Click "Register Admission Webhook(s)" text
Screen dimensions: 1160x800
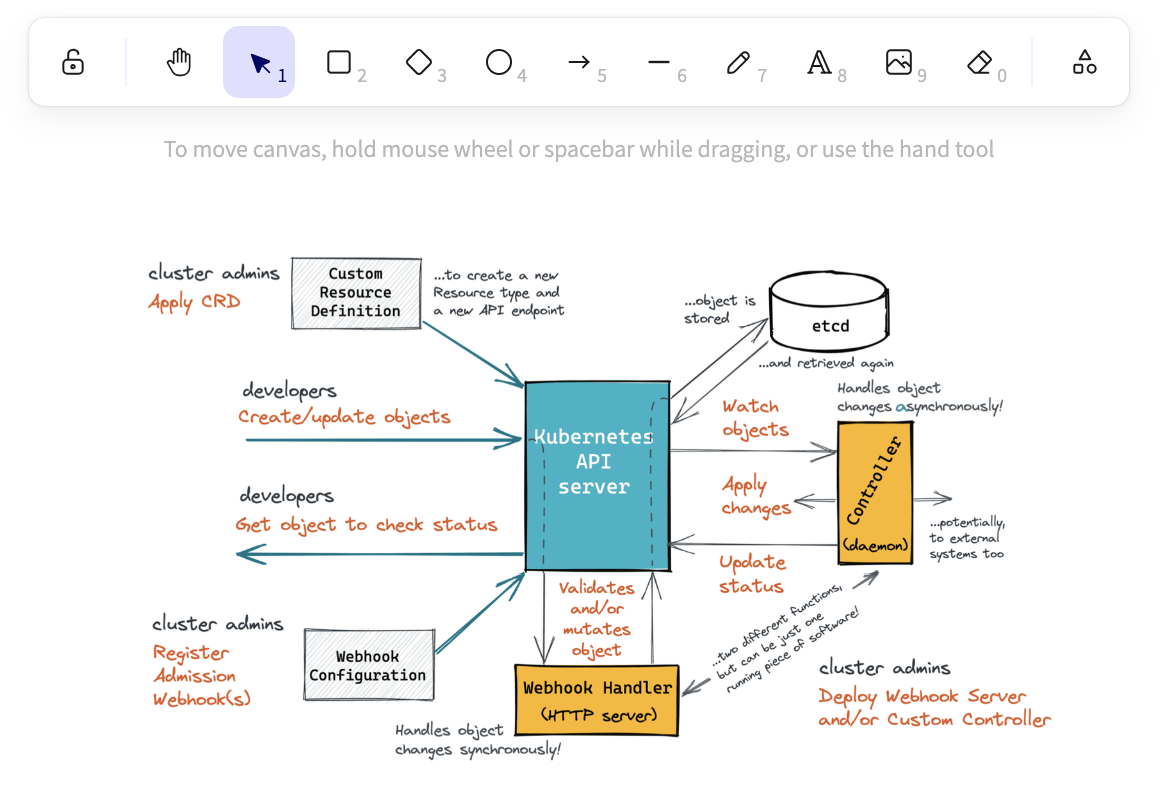[x=201, y=675]
